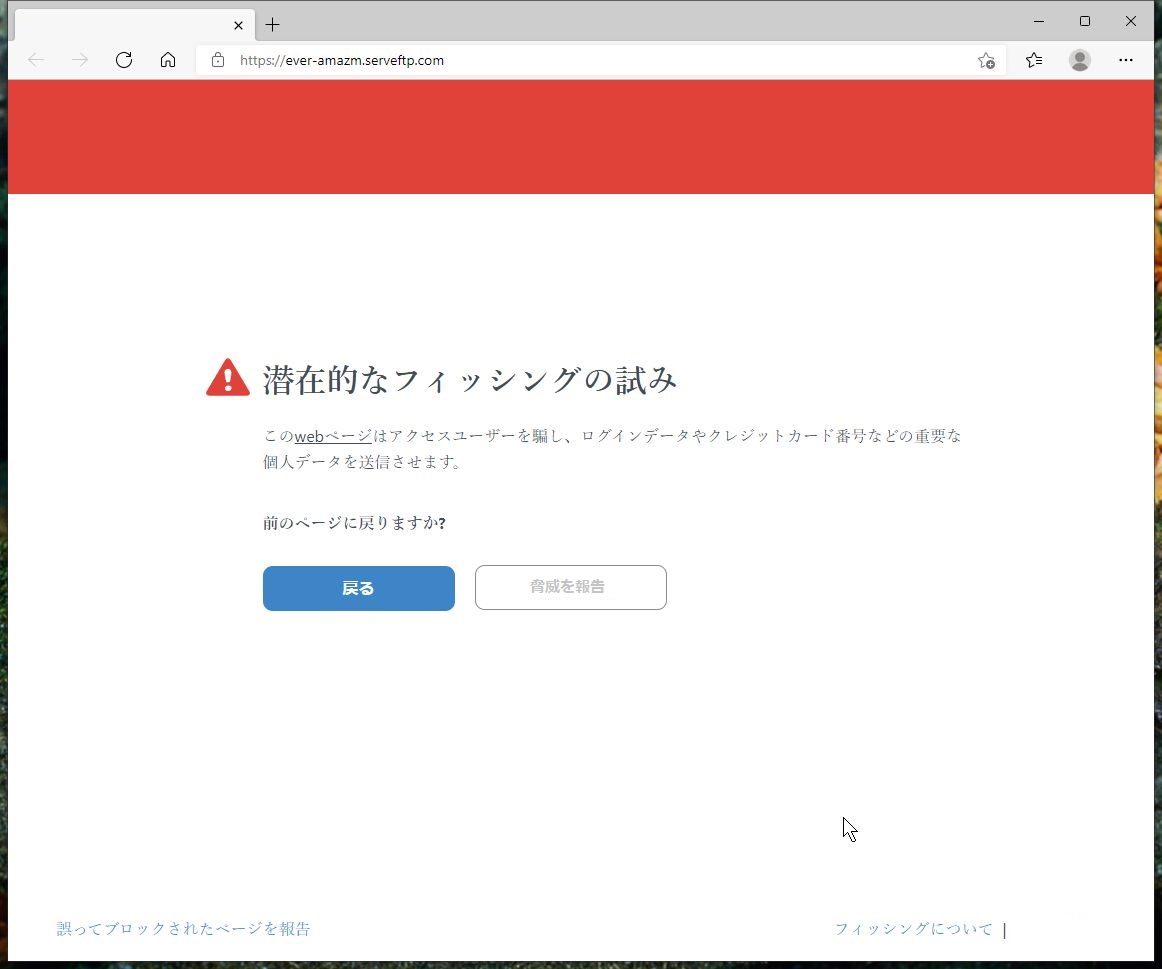Report a wrongly blocked page
The height and width of the screenshot is (969, 1162).
[x=184, y=928]
